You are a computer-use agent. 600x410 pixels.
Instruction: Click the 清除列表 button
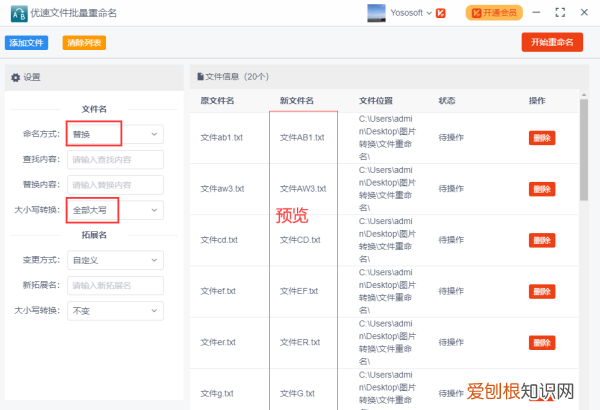coord(83,43)
